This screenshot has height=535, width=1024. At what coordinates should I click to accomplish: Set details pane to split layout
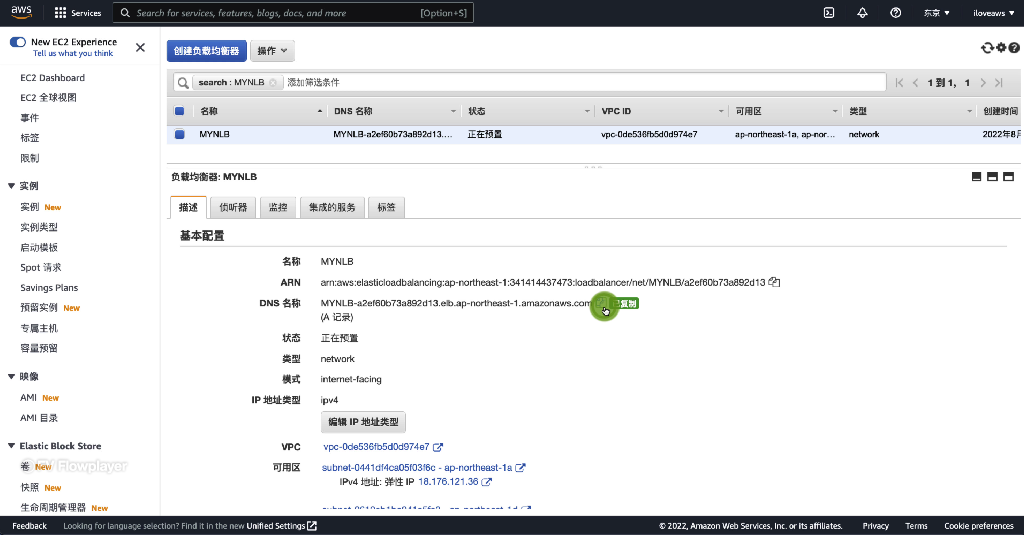(992, 176)
